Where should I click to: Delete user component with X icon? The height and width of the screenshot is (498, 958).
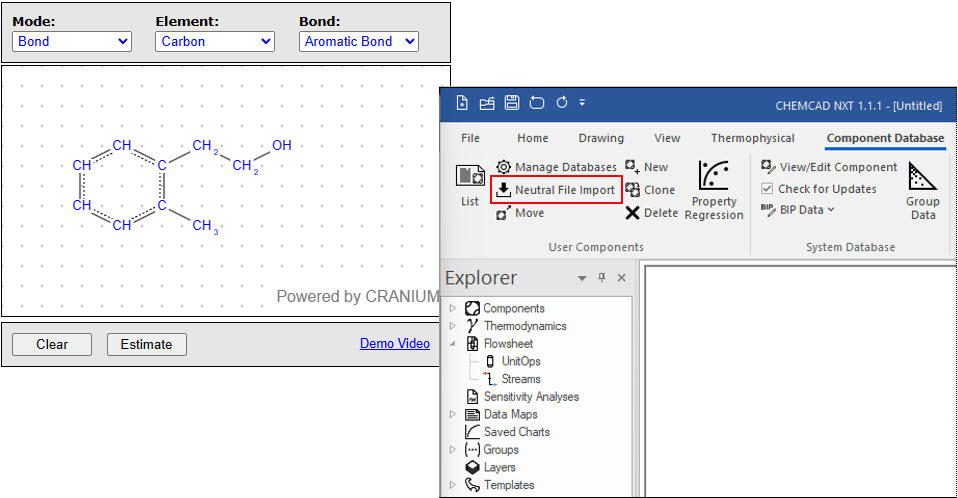click(x=632, y=213)
